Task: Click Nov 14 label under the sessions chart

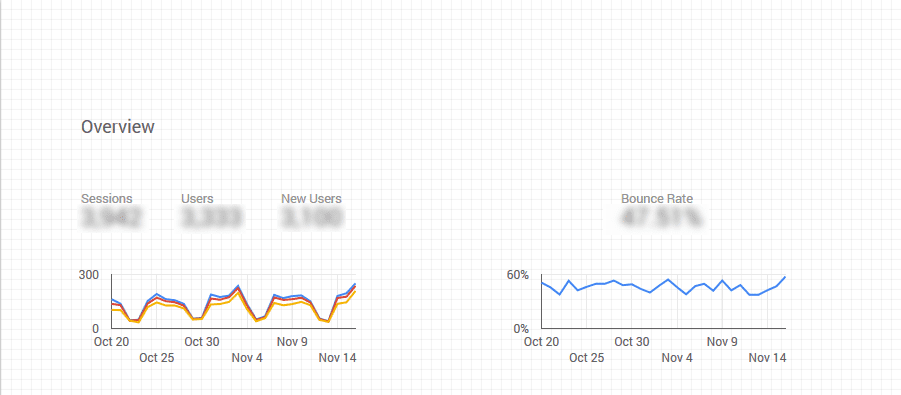Action: pyautogui.click(x=337, y=358)
